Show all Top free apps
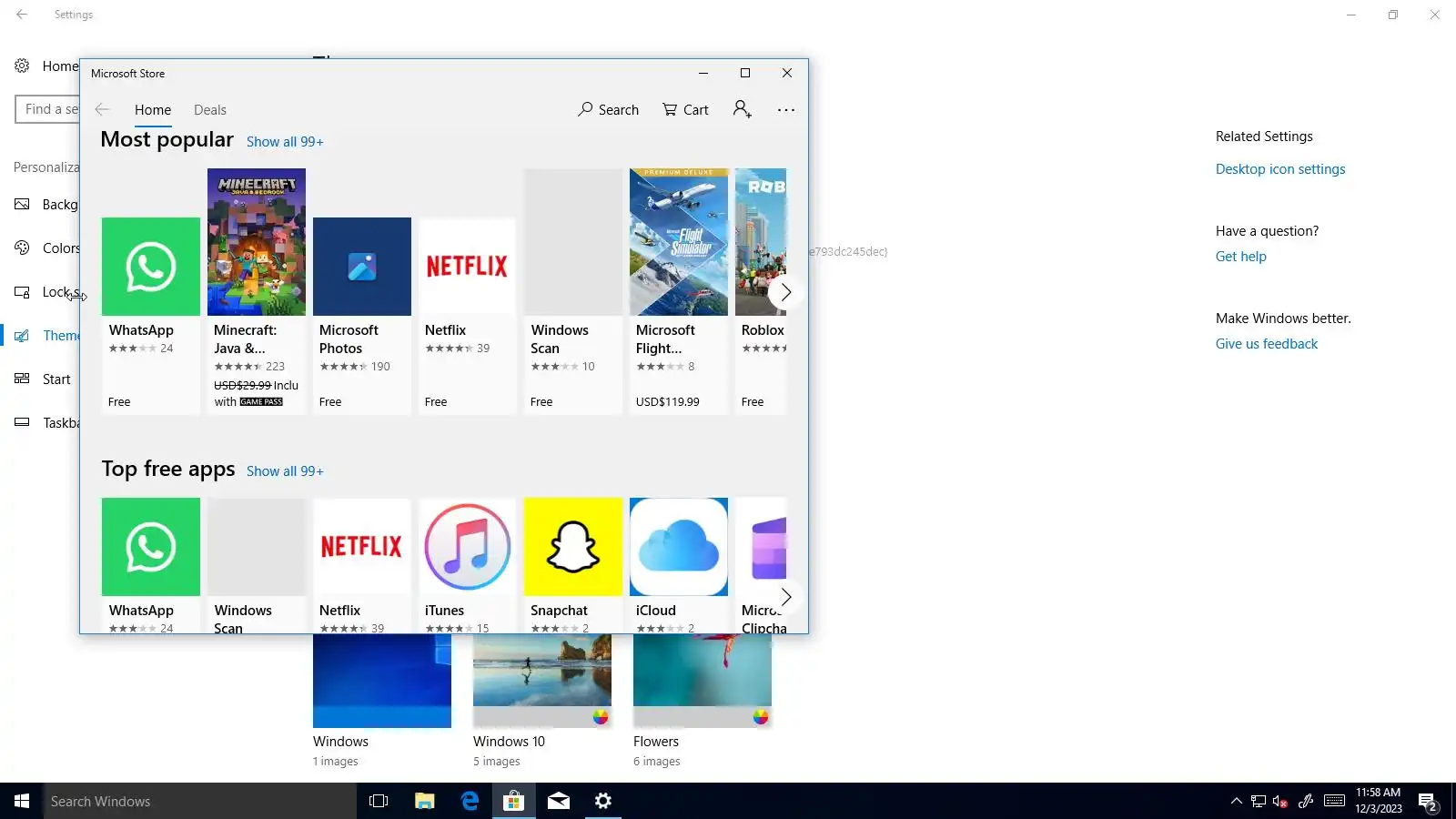This screenshot has height=819, width=1456. pos(285,471)
